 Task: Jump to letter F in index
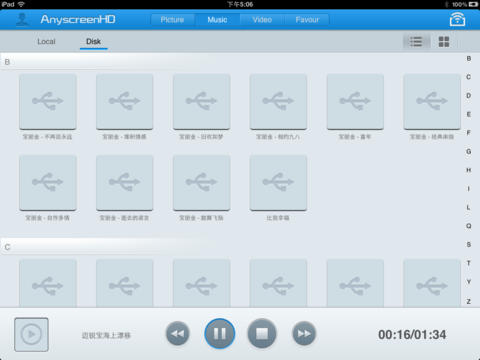coord(469,133)
